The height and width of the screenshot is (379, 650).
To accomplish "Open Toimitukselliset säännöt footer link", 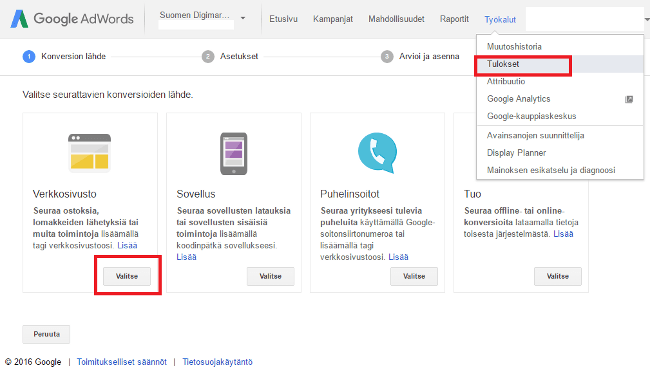I will pyautogui.click(x=122, y=362).
